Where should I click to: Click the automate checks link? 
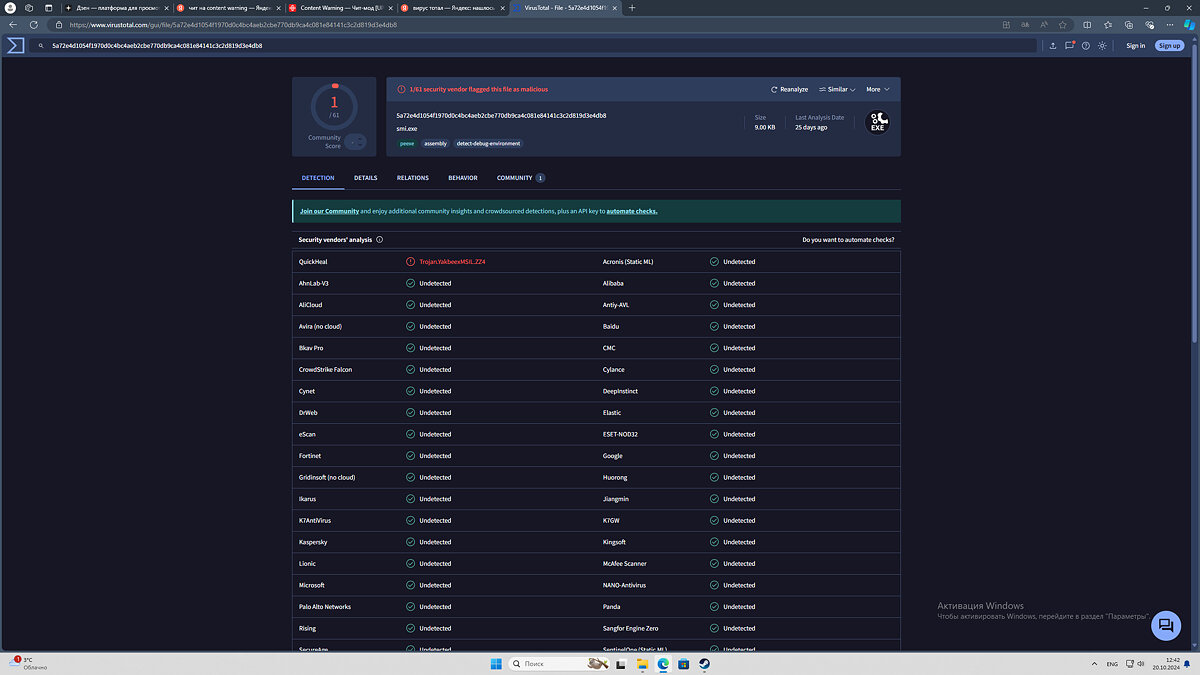631,211
